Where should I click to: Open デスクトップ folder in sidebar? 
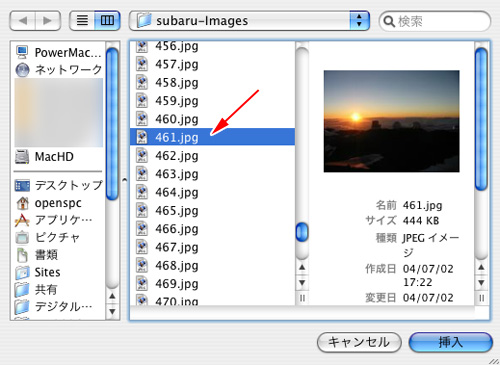(x=59, y=185)
